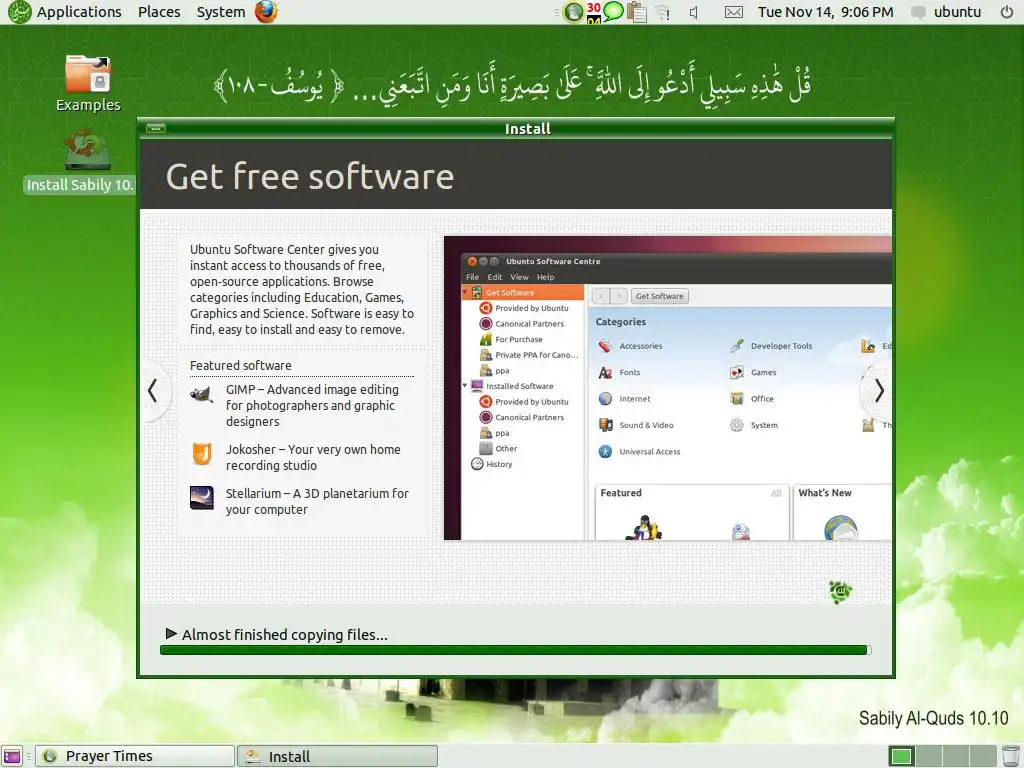Image resolution: width=1024 pixels, height=768 pixels.
Task: Click the Install window title bar text
Action: pos(527,129)
